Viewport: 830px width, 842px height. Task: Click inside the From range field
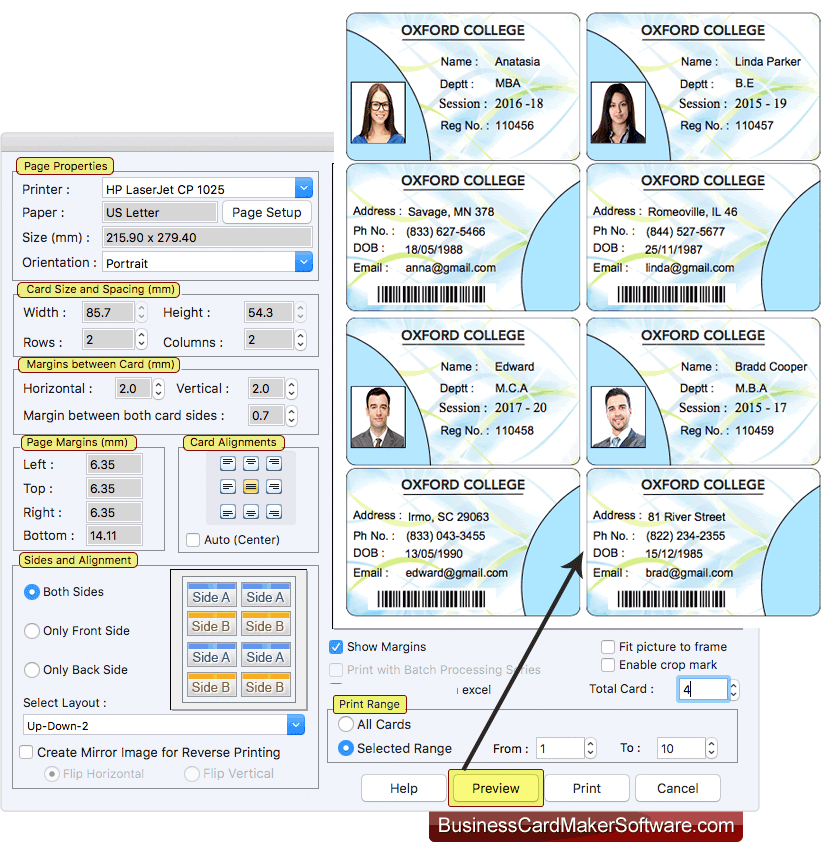[x=560, y=748]
